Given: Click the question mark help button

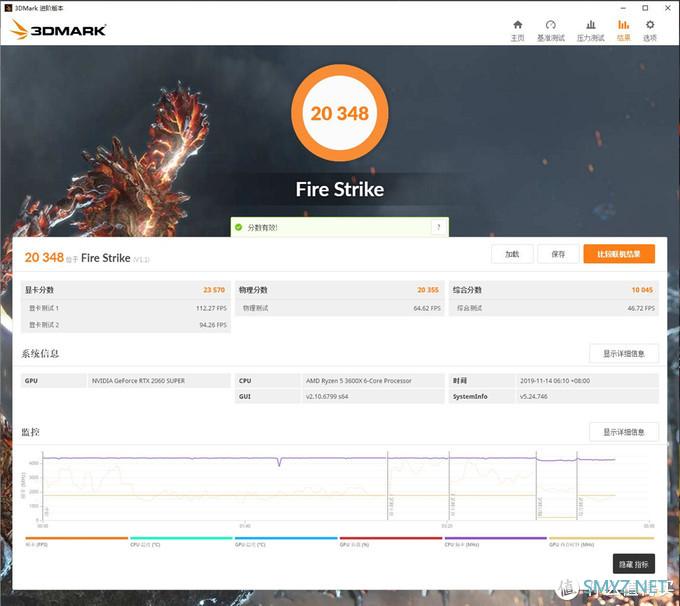Looking at the screenshot, I should pyautogui.click(x=438, y=227).
